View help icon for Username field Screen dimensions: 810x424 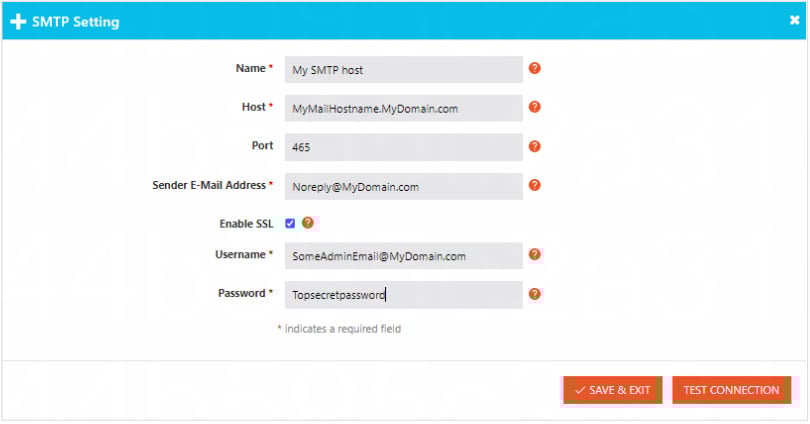pyautogui.click(x=535, y=255)
